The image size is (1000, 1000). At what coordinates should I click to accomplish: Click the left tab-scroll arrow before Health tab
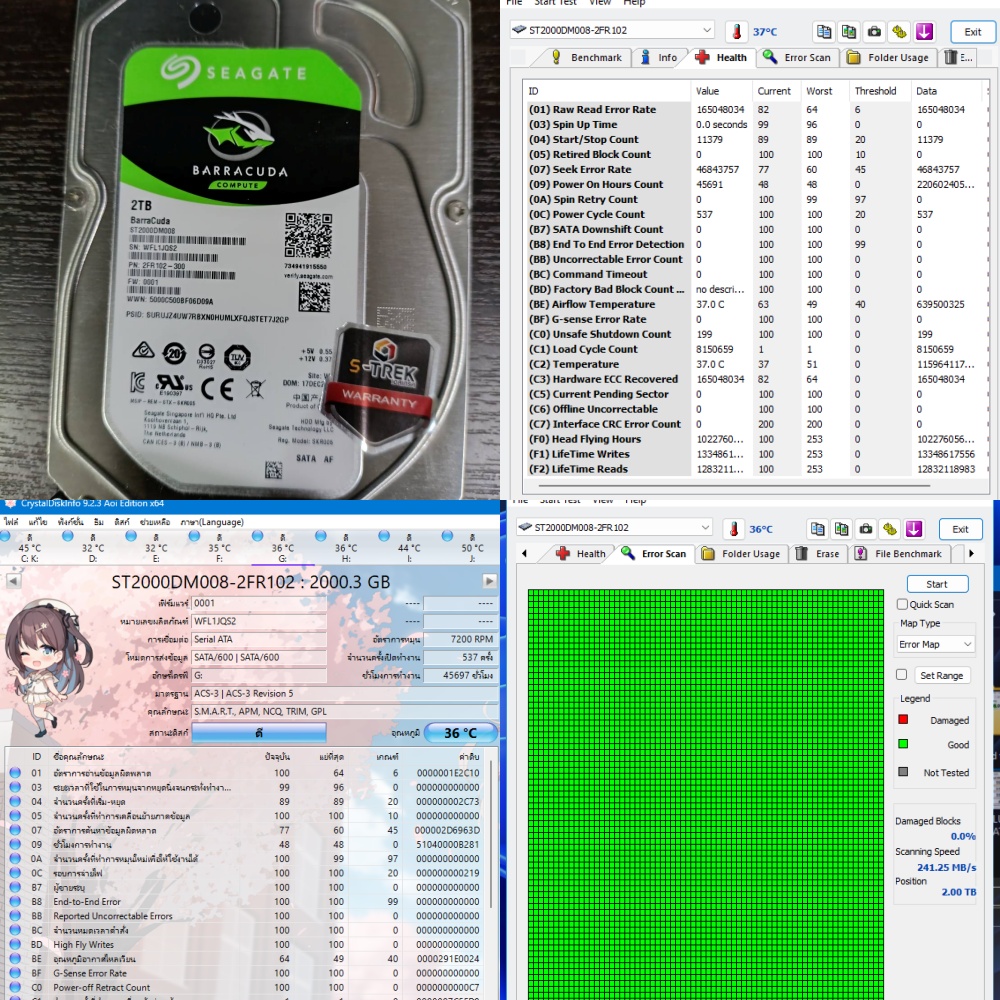point(524,554)
